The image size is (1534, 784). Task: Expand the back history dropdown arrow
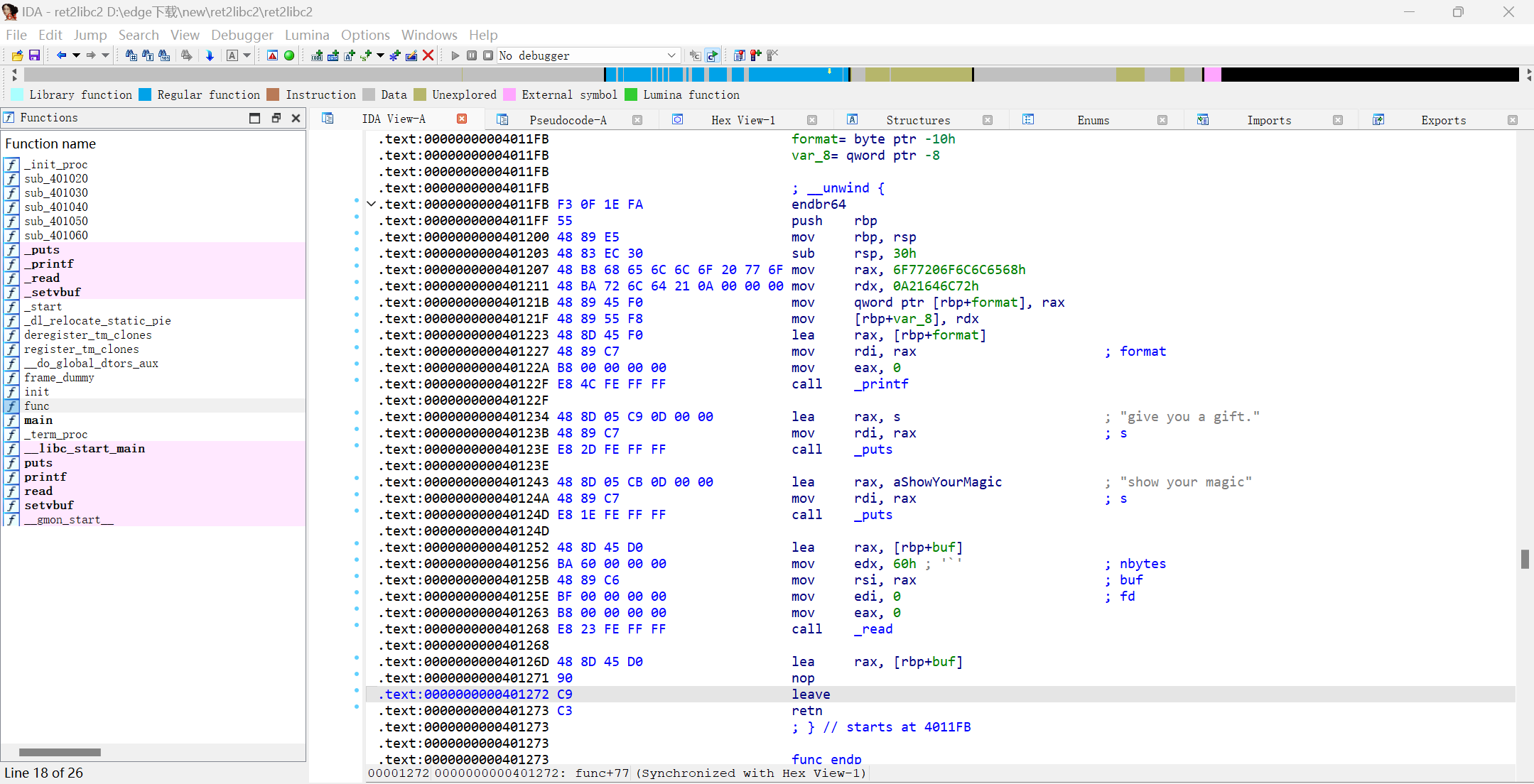76,55
